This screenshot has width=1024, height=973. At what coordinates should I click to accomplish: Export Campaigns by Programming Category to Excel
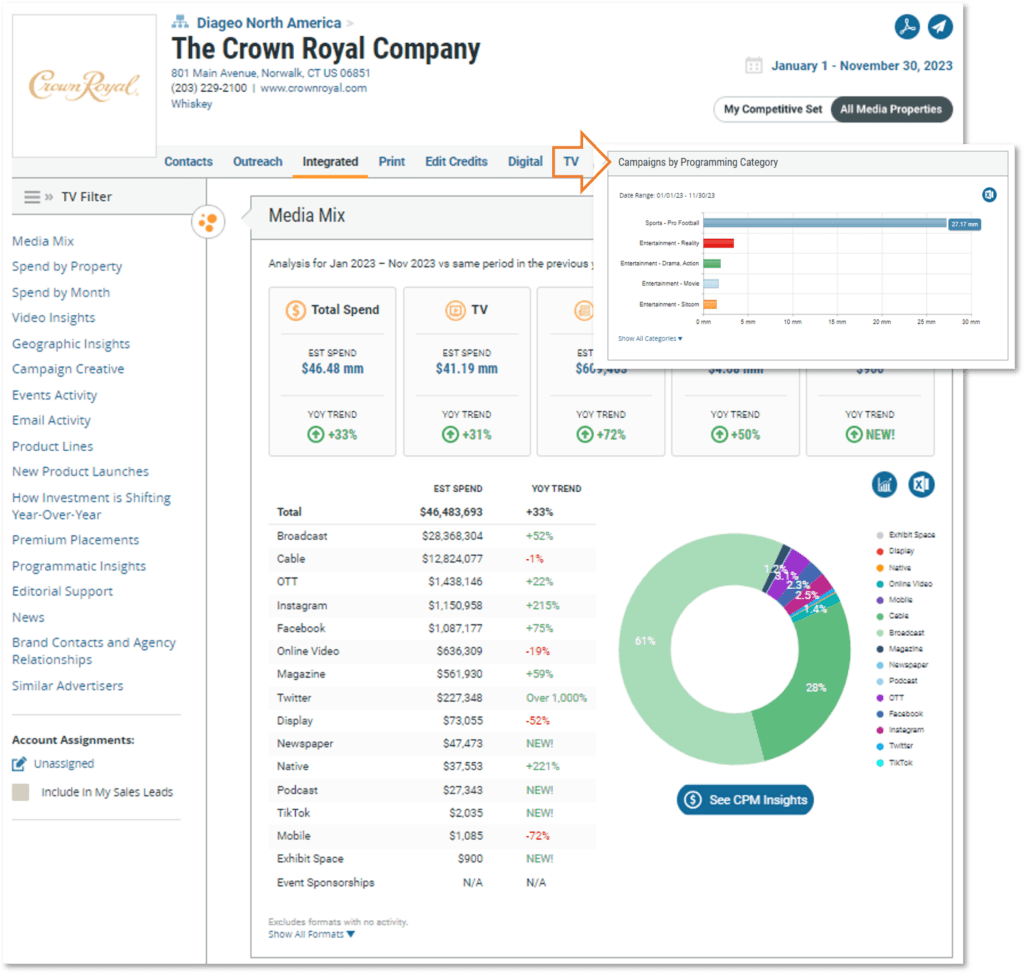click(x=989, y=195)
